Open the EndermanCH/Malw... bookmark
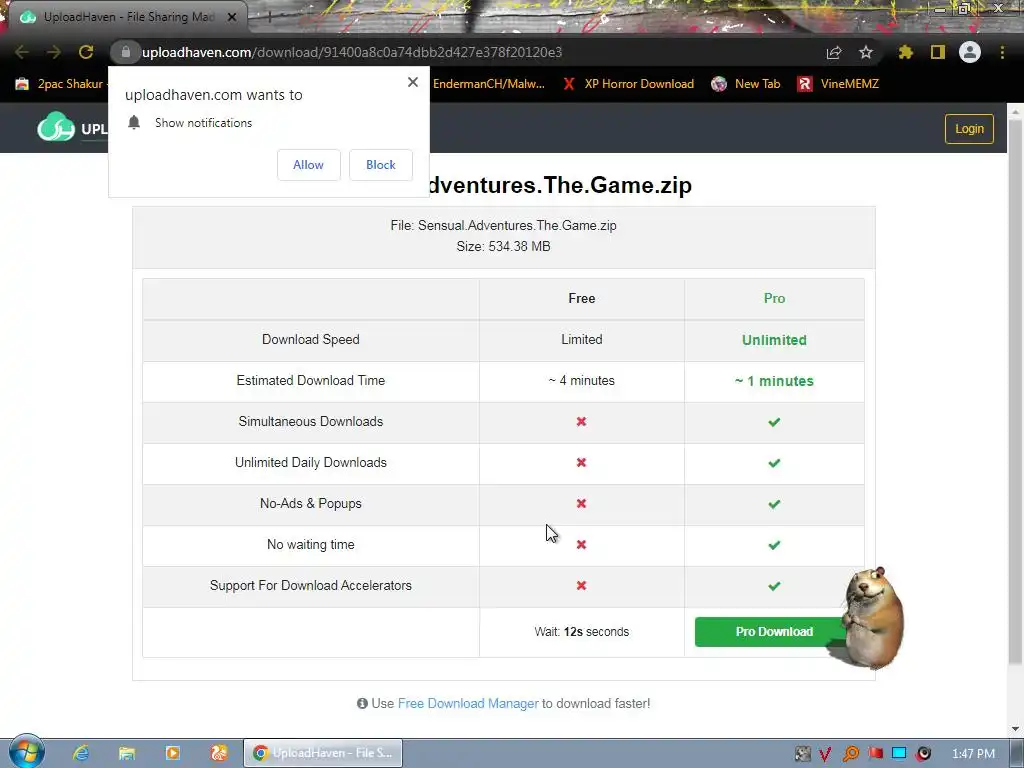The width and height of the screenshot is (1024, 768). pyautogui.click(x=488, y=84)
